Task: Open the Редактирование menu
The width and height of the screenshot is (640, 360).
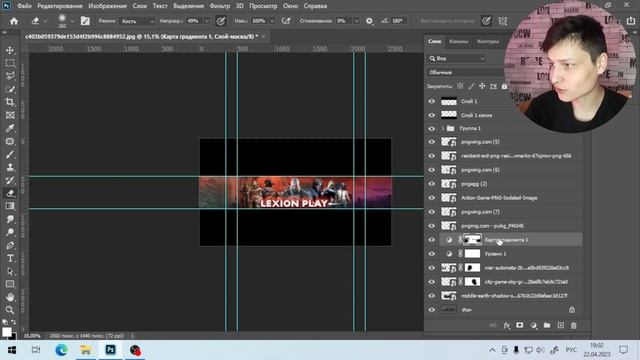Action: pyautogui.click(x=60, y=6)
